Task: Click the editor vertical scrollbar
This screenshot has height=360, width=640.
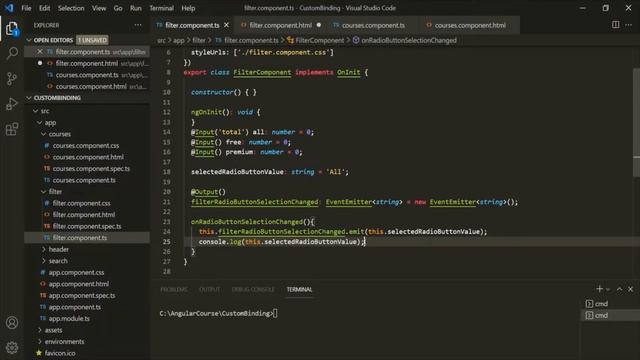Action: (636, 122)
